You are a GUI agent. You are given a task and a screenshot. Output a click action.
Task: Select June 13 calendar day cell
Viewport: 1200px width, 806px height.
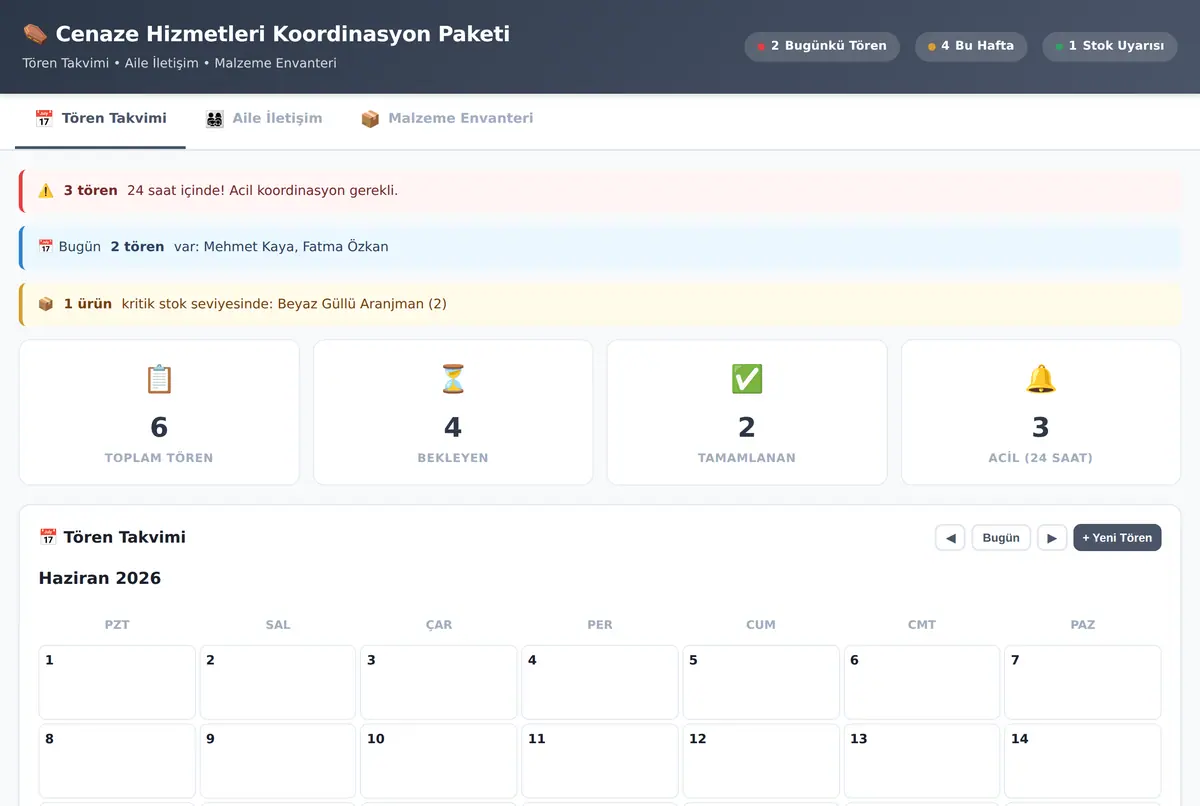click(922, 761)
